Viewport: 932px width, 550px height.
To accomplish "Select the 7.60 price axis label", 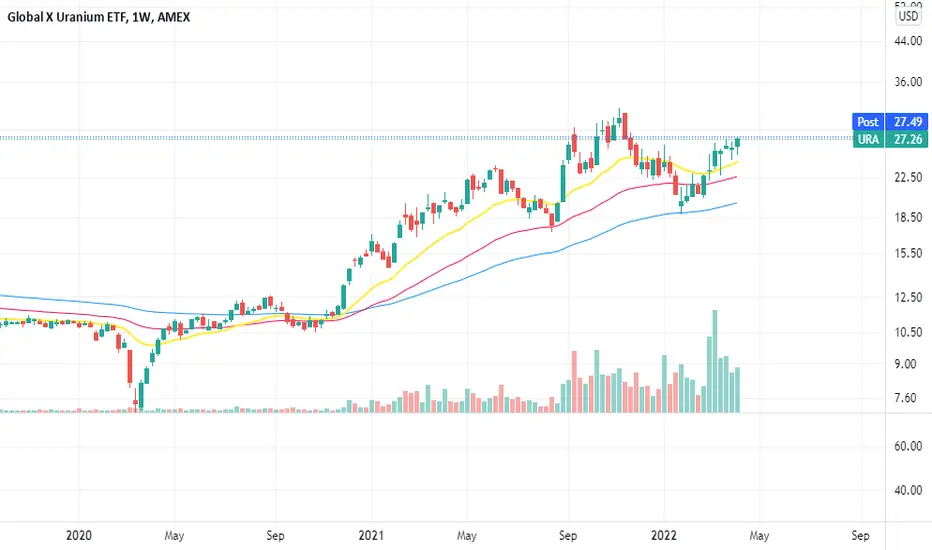I will coord(906,398).
